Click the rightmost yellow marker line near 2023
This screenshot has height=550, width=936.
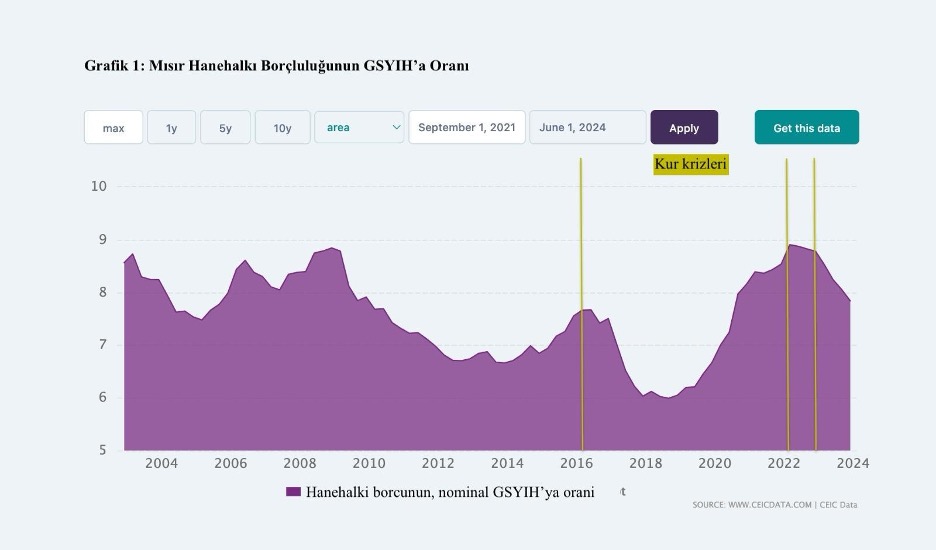pyautogui.click(x=814, y=300)
